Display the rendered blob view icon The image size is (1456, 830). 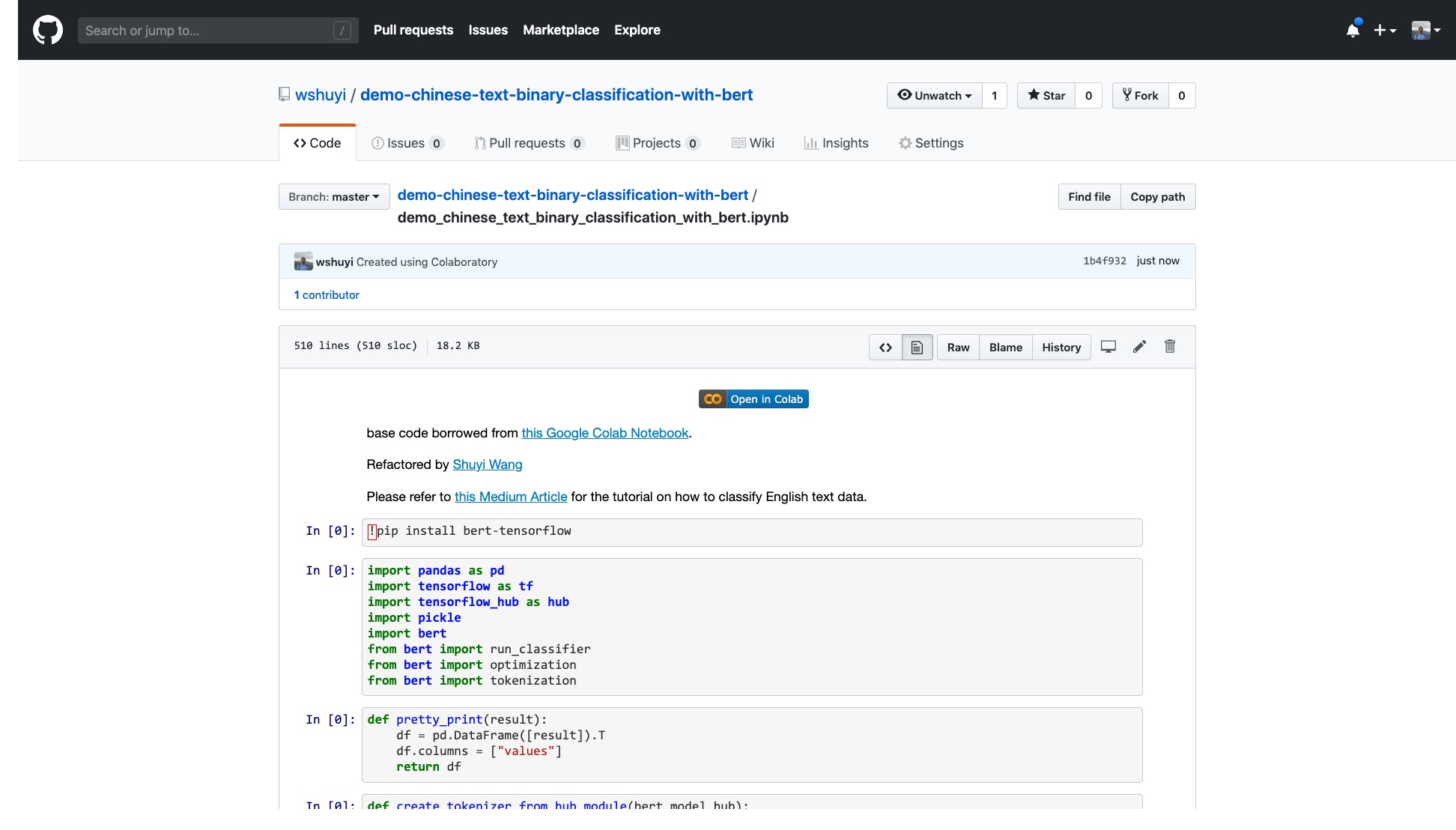pos(917,348)
